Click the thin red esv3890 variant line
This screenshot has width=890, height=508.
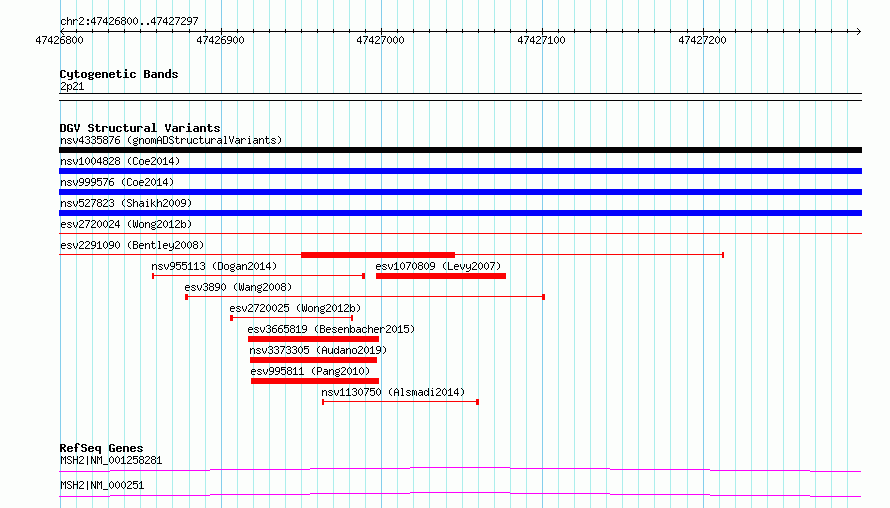coord(365,297)
